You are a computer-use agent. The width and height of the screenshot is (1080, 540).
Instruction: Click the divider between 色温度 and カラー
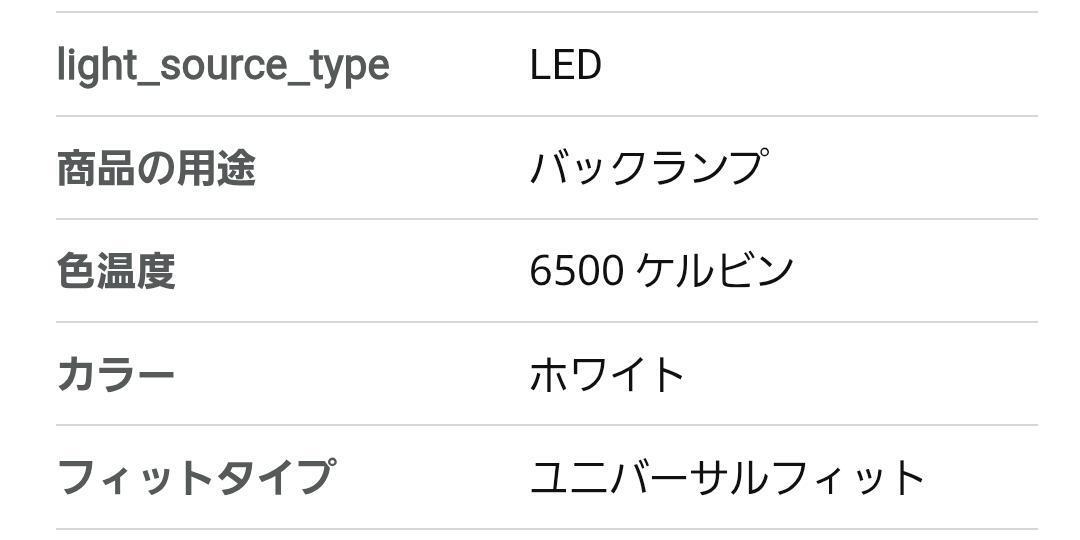pyautogui.click(x=546, y=322)
